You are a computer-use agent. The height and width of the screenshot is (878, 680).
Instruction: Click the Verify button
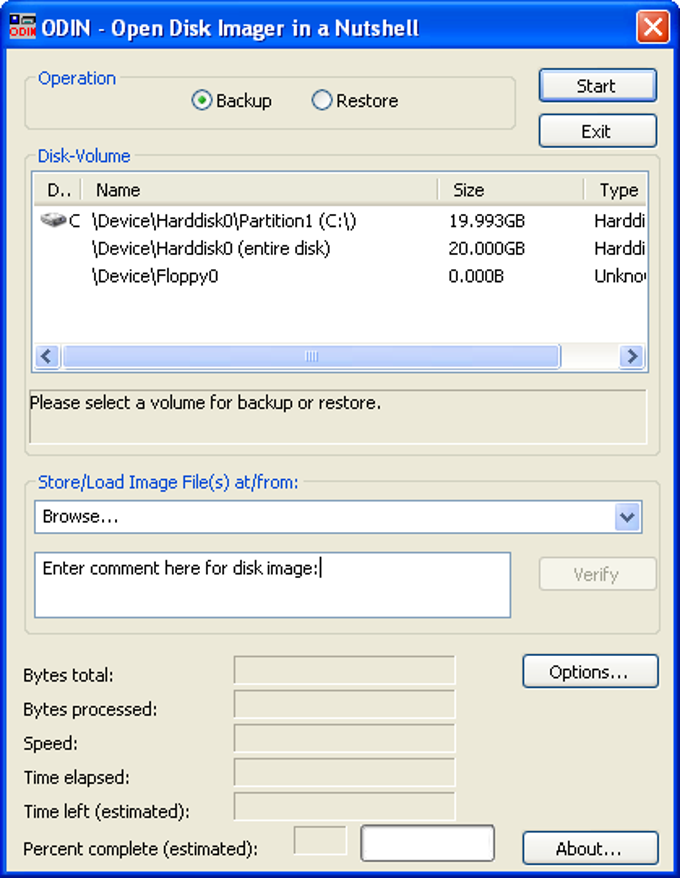[598, 574]
